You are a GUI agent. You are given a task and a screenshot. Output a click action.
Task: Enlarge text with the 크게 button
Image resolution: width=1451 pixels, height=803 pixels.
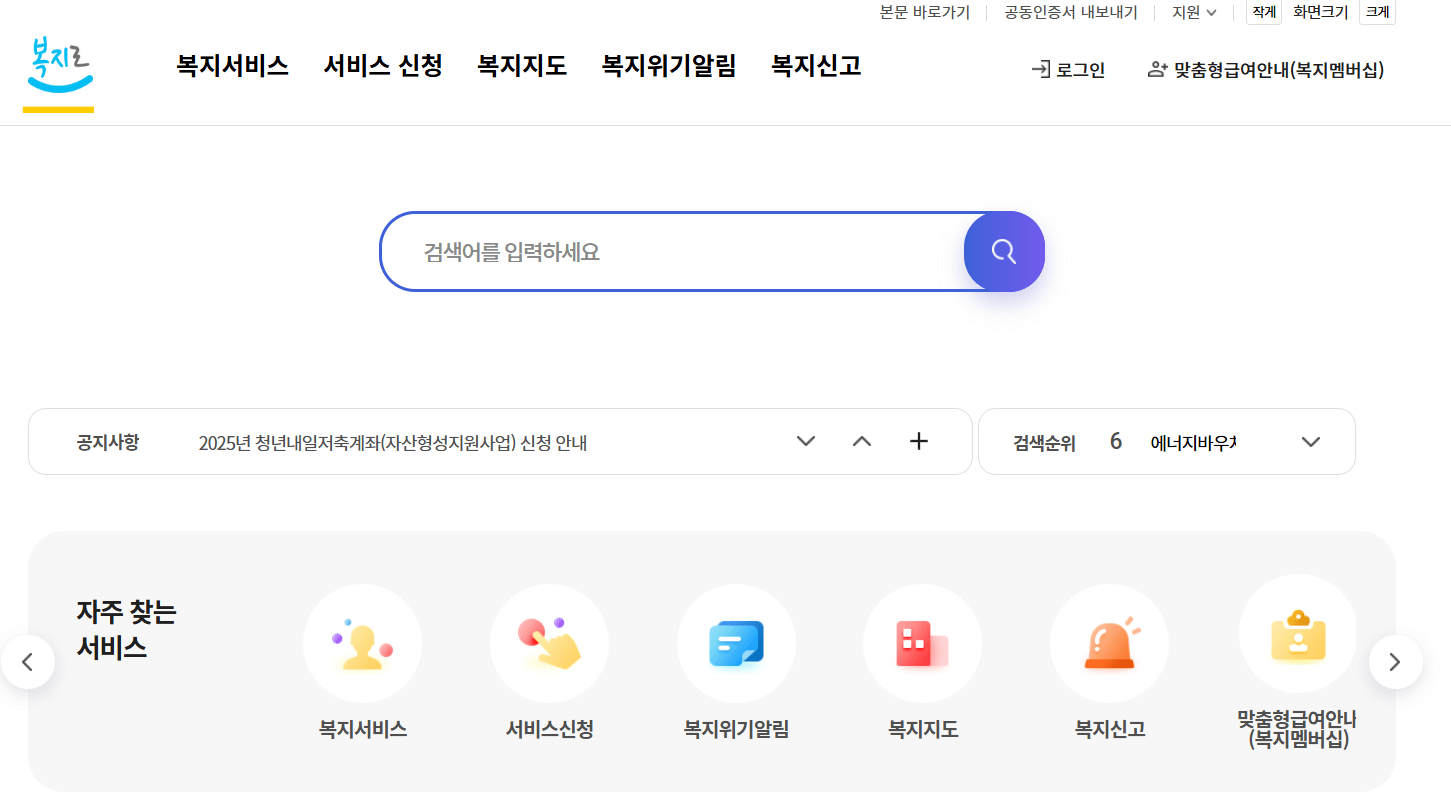click(x=1377, y=12)
